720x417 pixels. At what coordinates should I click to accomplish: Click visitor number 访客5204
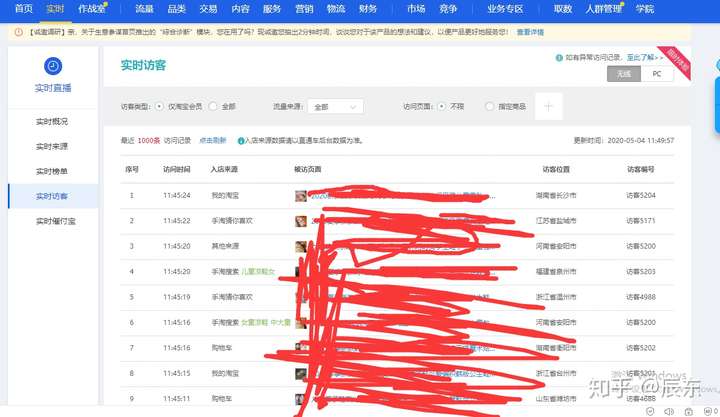641,196
